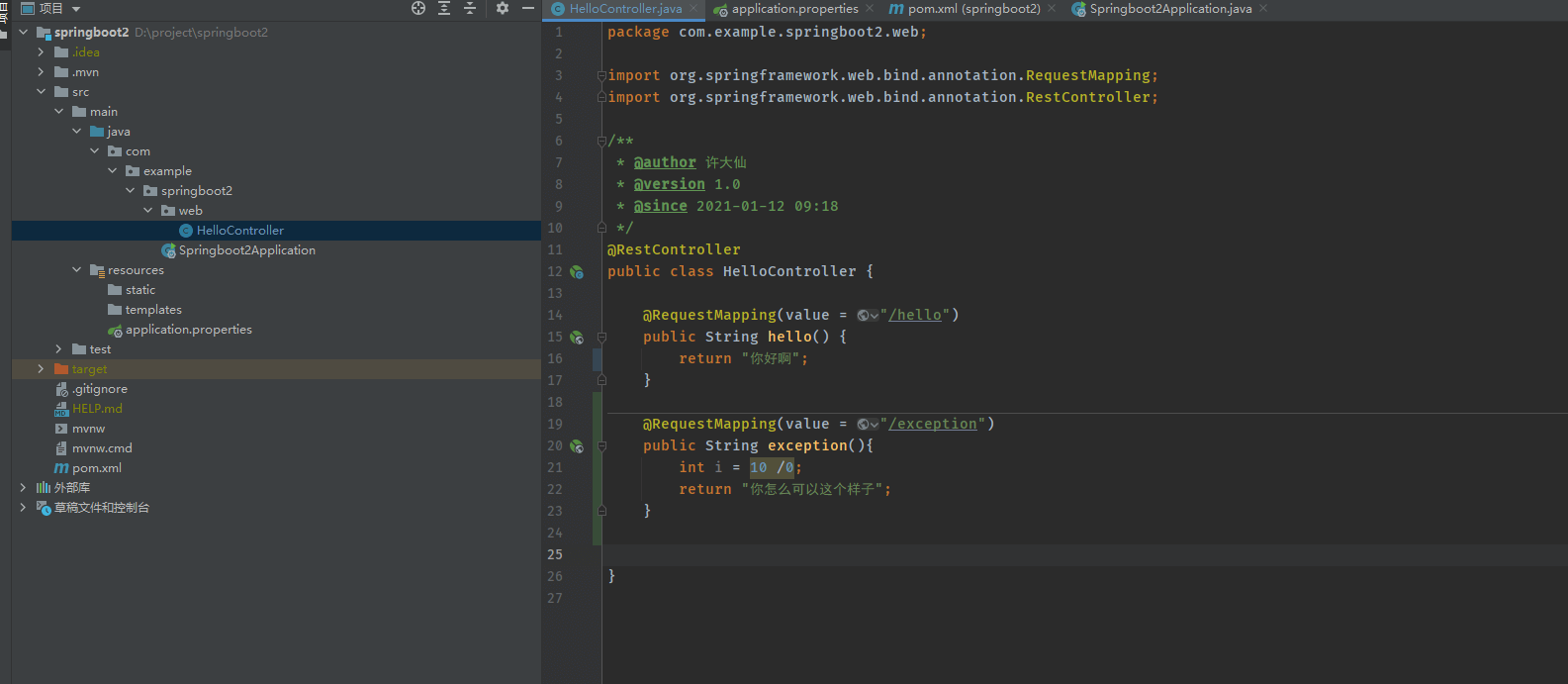Click the globe icon before "/exception" URL
Screen dimensions: 1568x684
(864, 425)
